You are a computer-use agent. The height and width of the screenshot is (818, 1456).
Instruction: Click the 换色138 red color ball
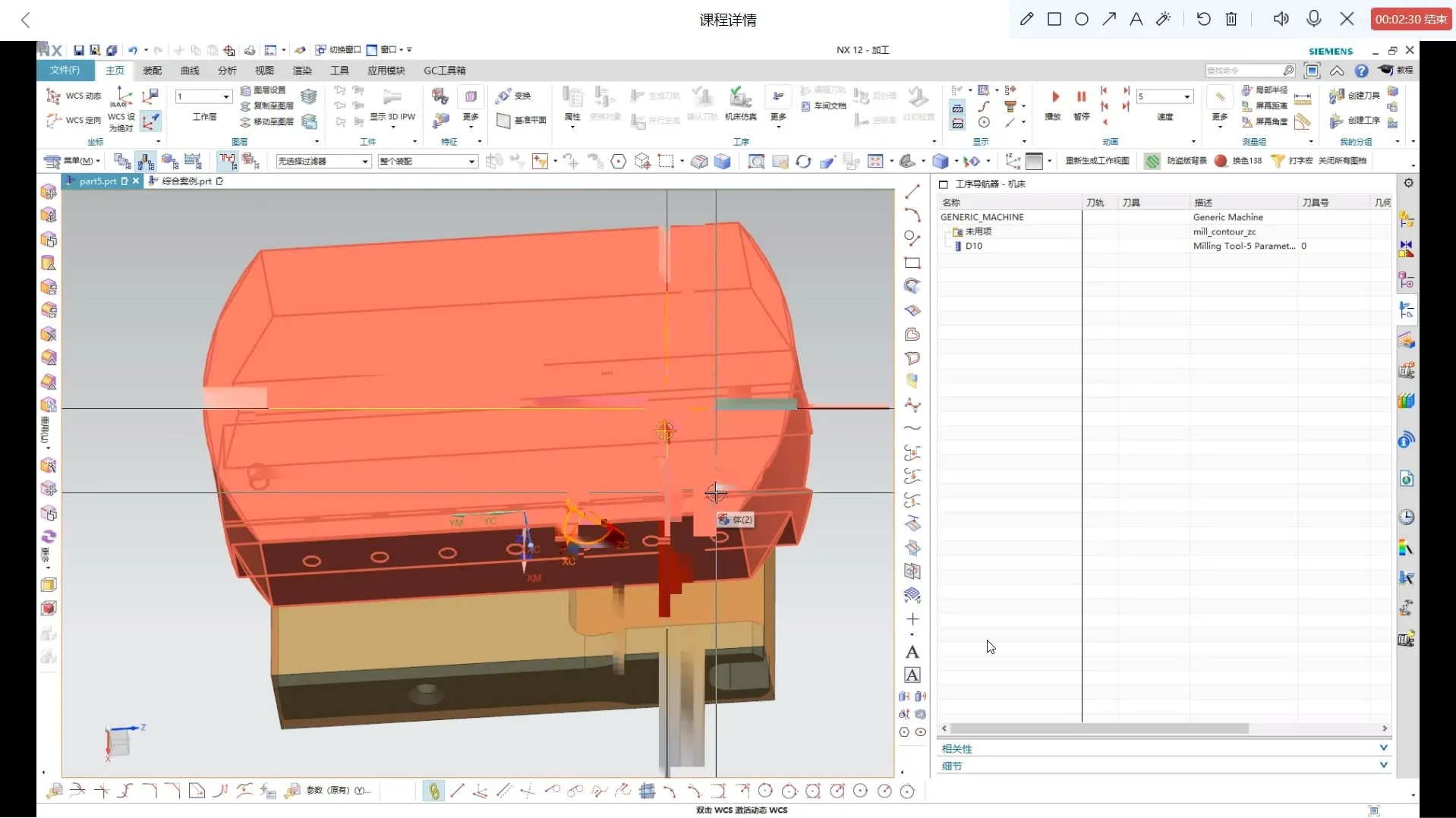[x=1221, y=161]
